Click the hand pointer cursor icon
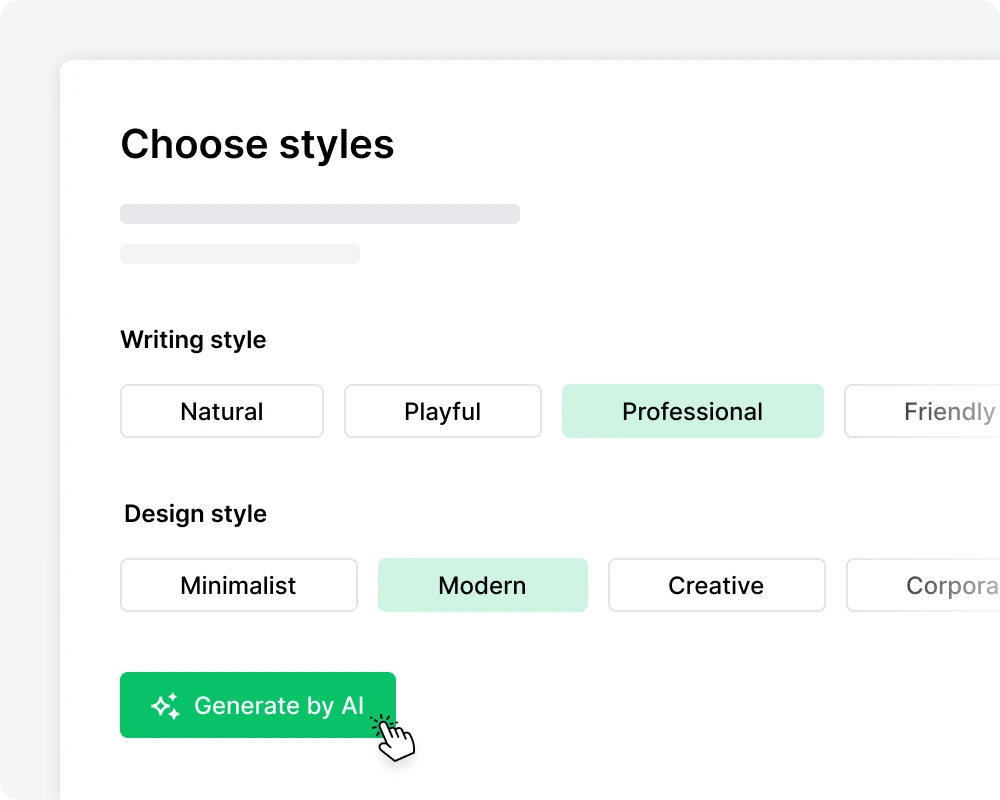Screen dimensions: 1000x800 click(395, 739)
